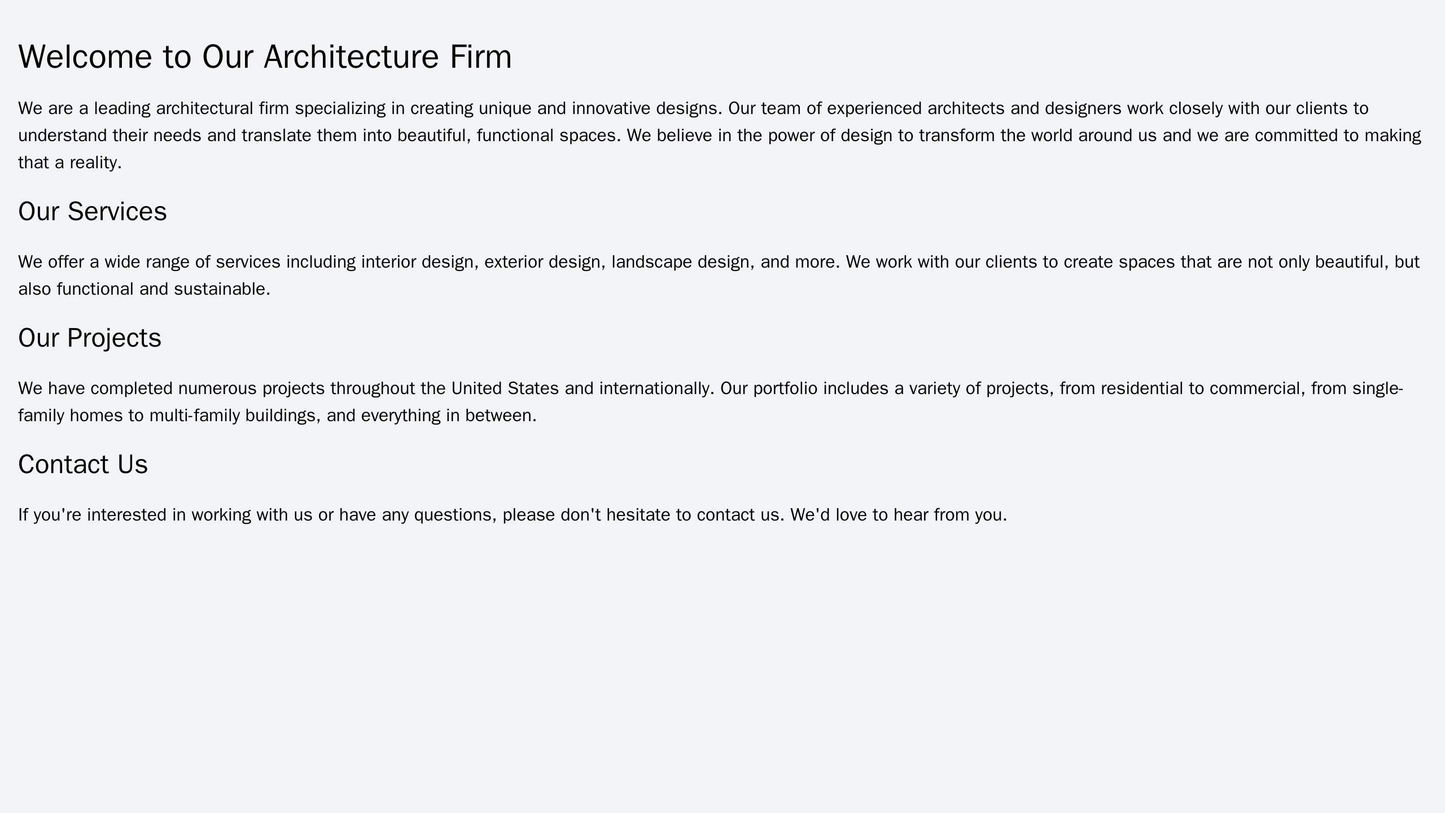This screenshot has width=1445, height=813.
Task: Click the projects paragraph starting 'We have completed'
Action: tap(710, 401)
